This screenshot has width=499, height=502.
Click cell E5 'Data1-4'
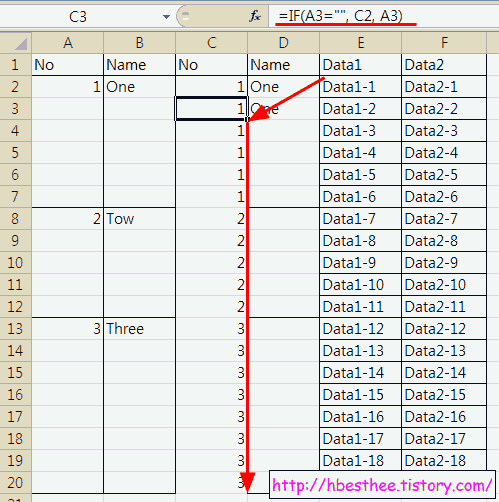[361, 153]
